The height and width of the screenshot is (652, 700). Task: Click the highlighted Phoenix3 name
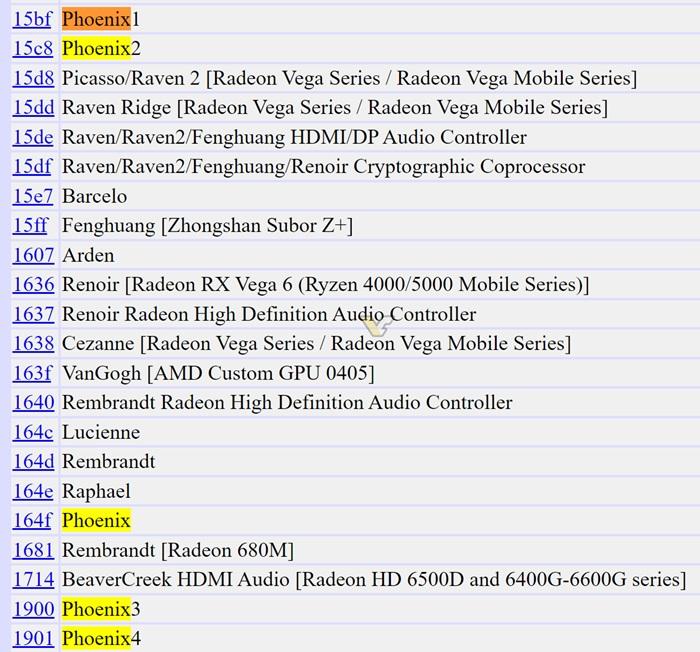pos(101,609)
